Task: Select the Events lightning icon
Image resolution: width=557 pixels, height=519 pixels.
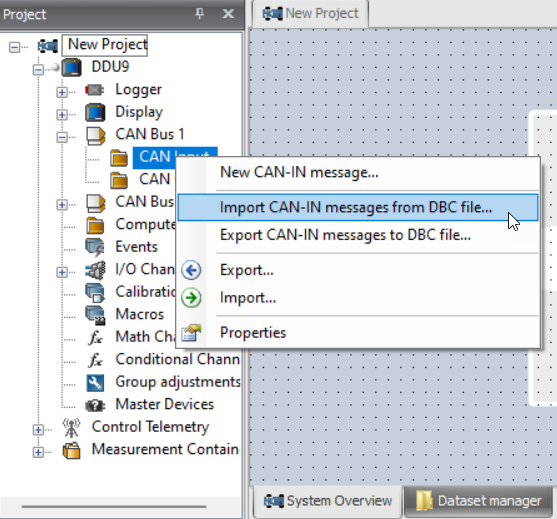Action: [95, 247]
